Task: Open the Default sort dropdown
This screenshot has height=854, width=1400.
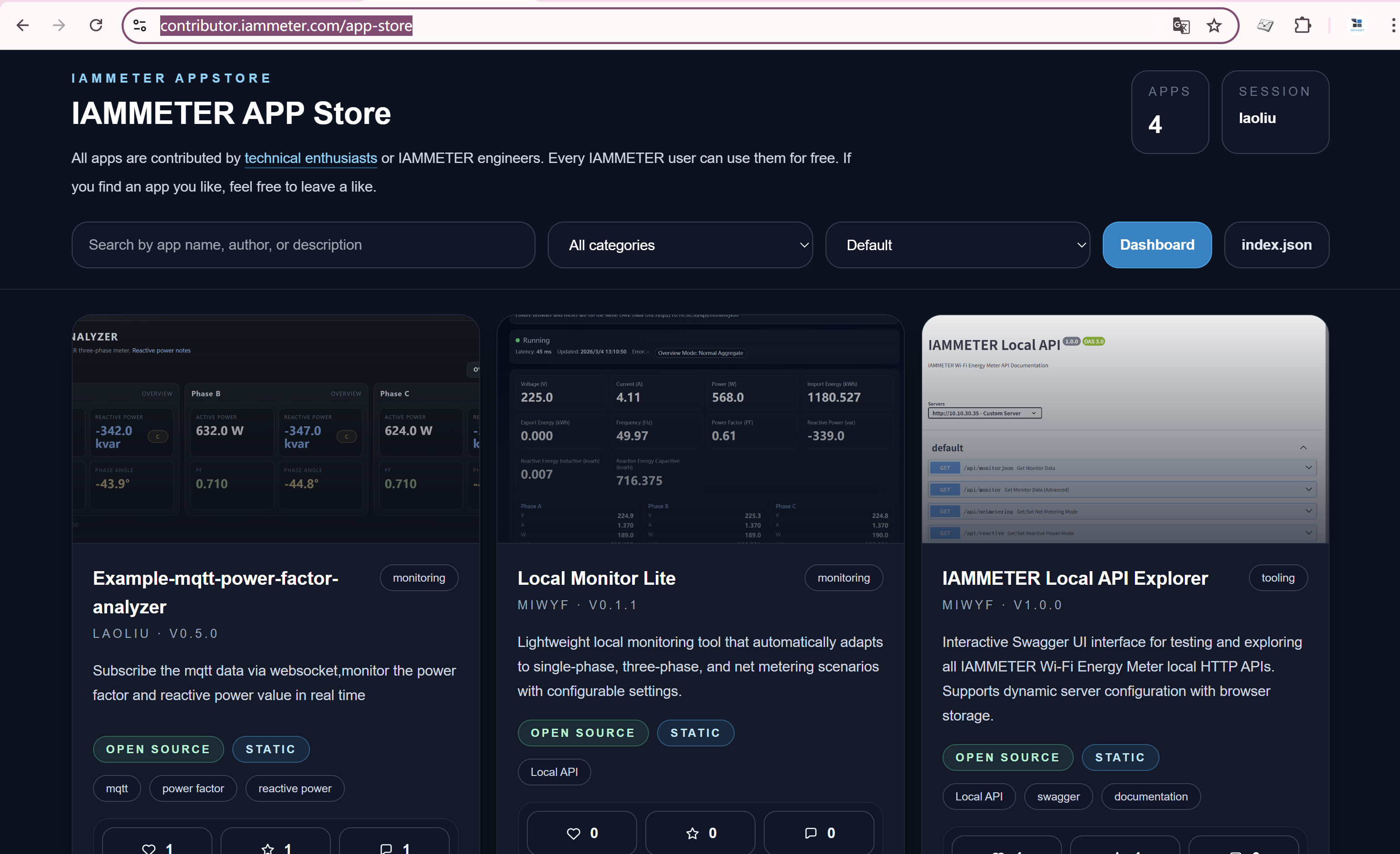Action: (x=958, y=245)
